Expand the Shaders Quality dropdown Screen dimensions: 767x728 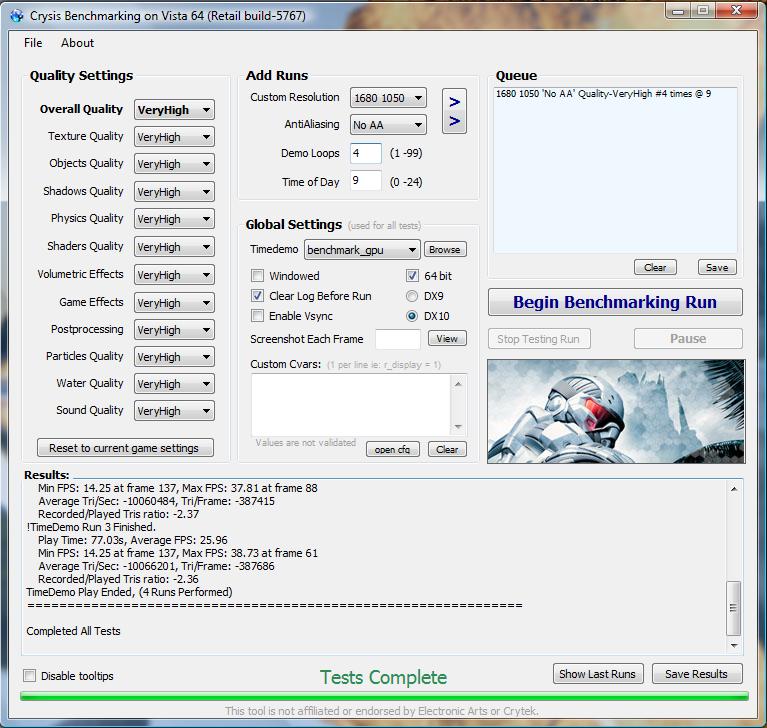pyautogui.click(x=174, y=247)
